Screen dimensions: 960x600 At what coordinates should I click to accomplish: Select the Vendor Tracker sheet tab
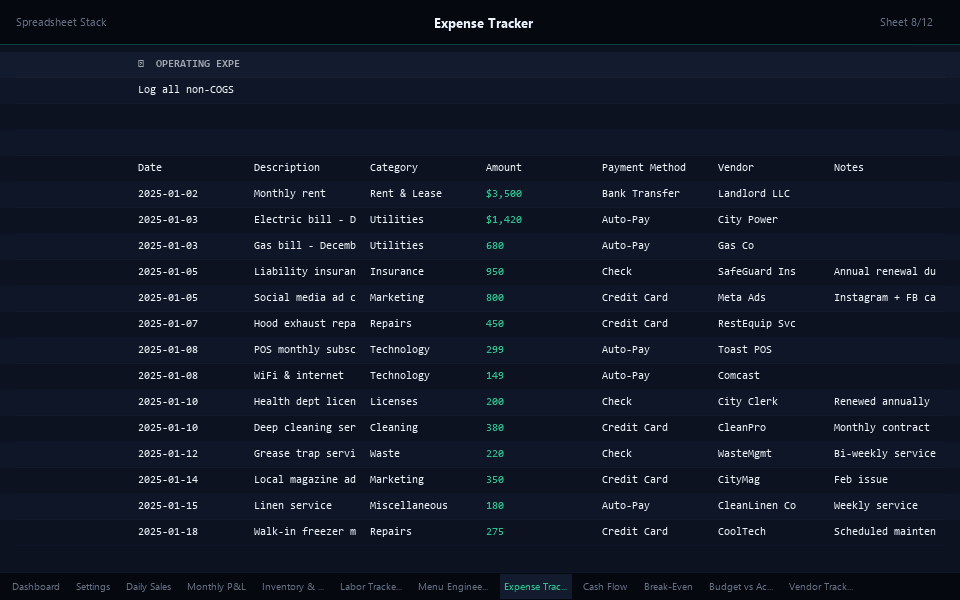(821, 587)
